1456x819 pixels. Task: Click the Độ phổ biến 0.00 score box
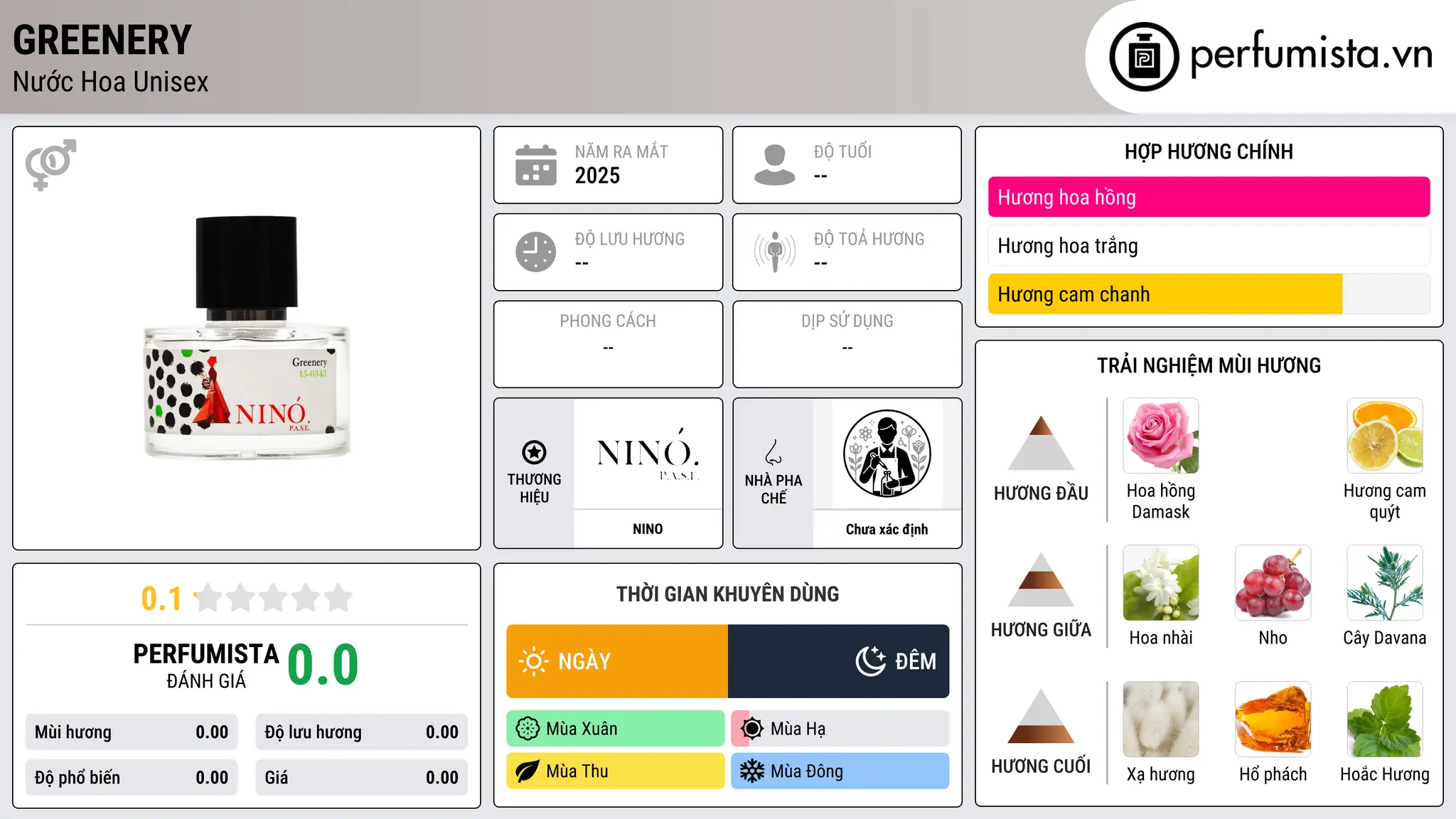click(132, 778)
